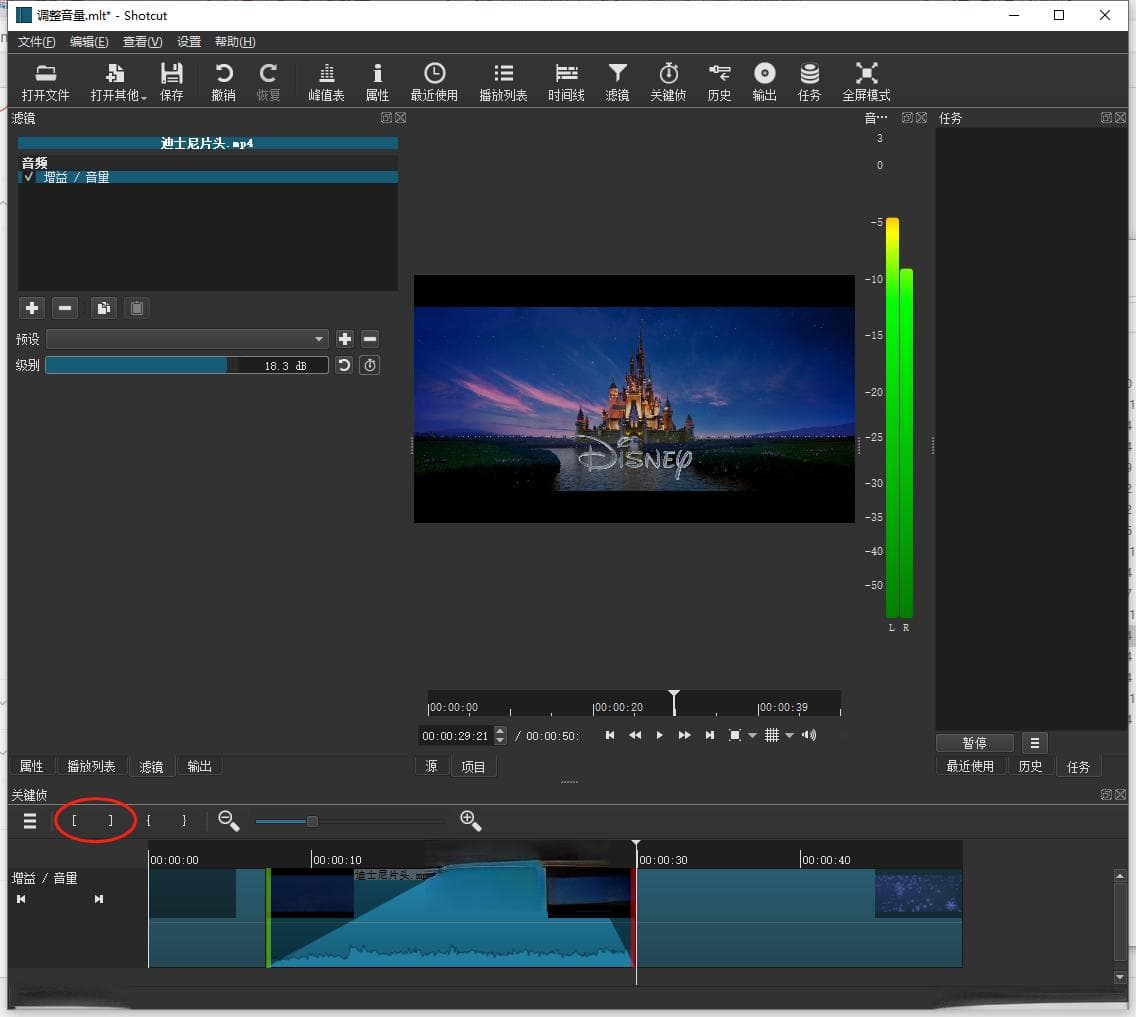Skip to end of player
1136x1017 pixels.
[x=710, y=735]
